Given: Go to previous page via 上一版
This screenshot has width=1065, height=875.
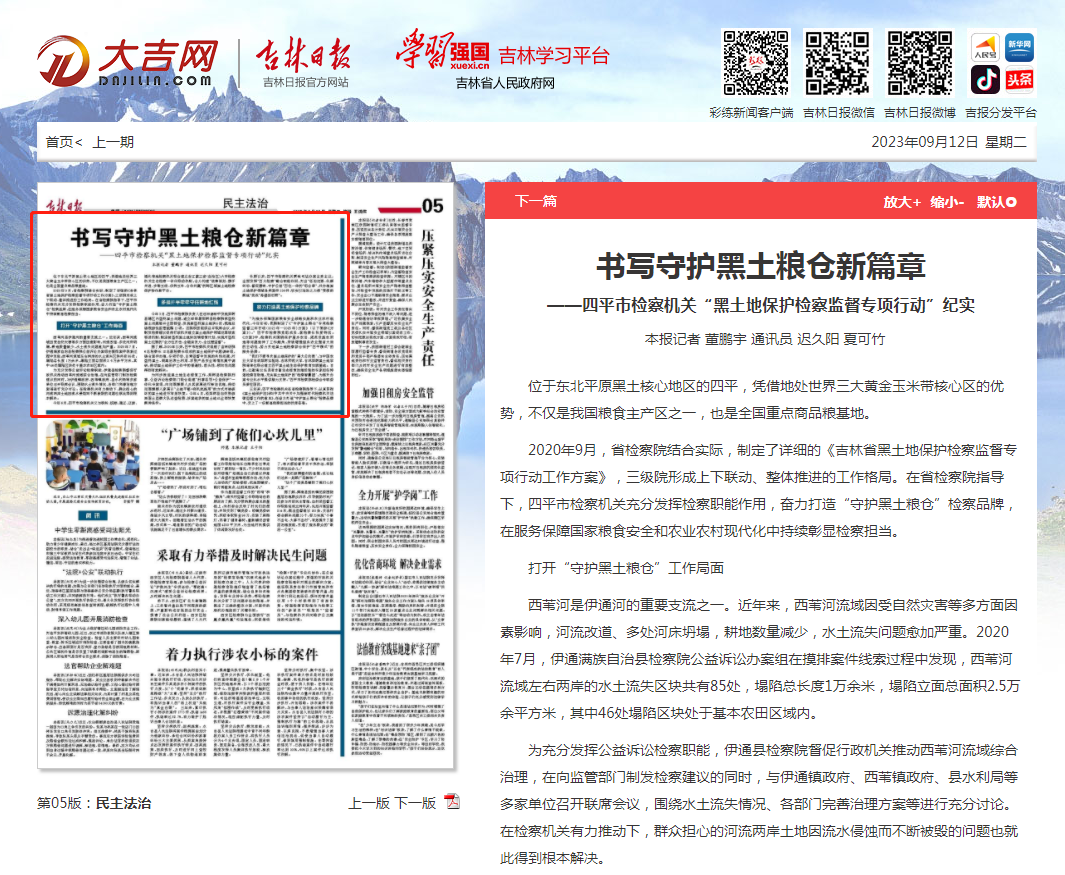Looking at the screenshot, I should pos(368,803).
